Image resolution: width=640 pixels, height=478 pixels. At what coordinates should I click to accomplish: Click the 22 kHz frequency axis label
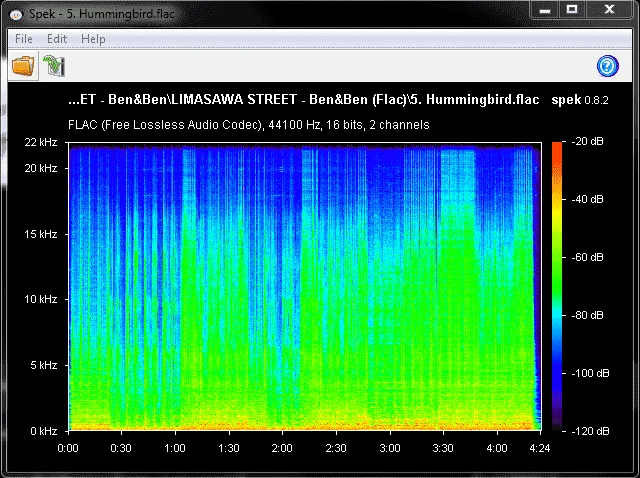tap(41, 142)
